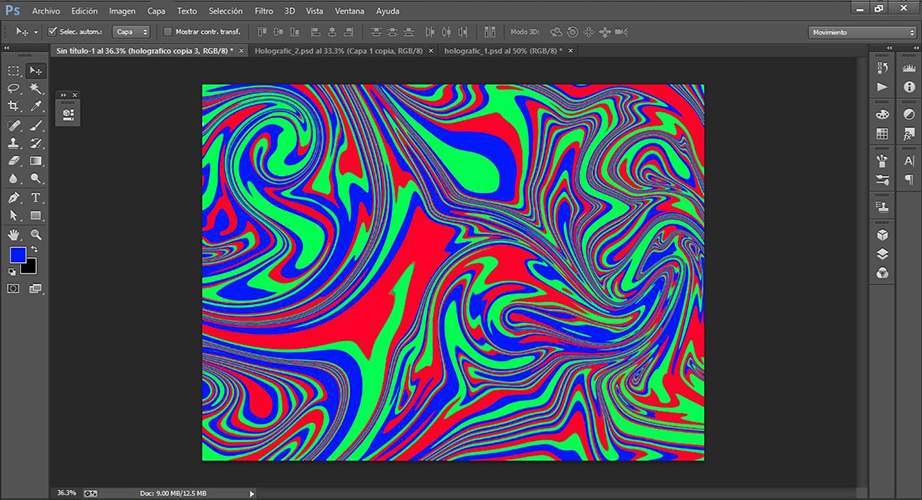
Task: Open the Brush Presets panel icon
Action: pyautogui.click(x=882, y=161)
